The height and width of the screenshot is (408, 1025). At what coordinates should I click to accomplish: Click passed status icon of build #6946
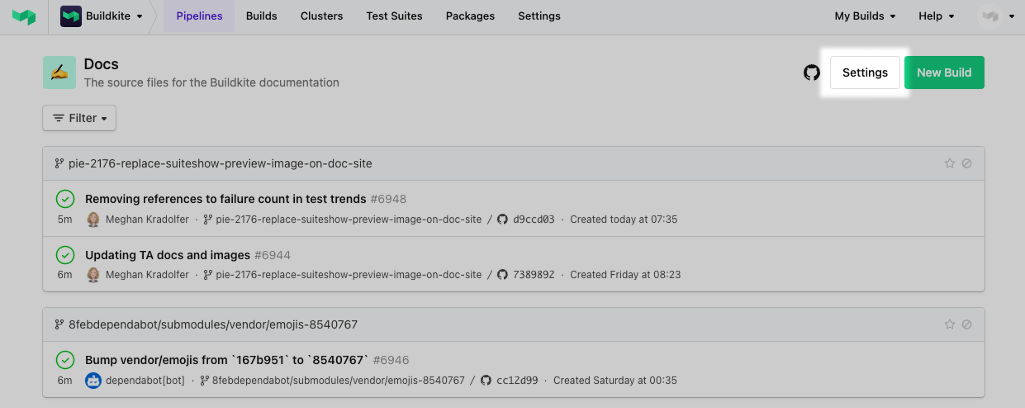pyautogui.click(x=65, y=360)
